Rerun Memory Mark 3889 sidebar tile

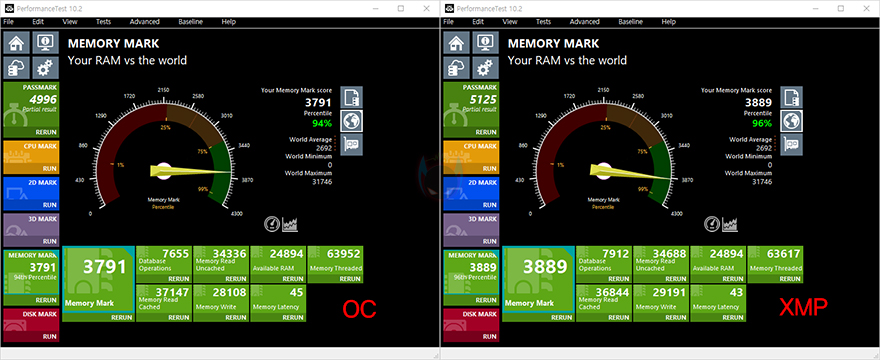487,301
